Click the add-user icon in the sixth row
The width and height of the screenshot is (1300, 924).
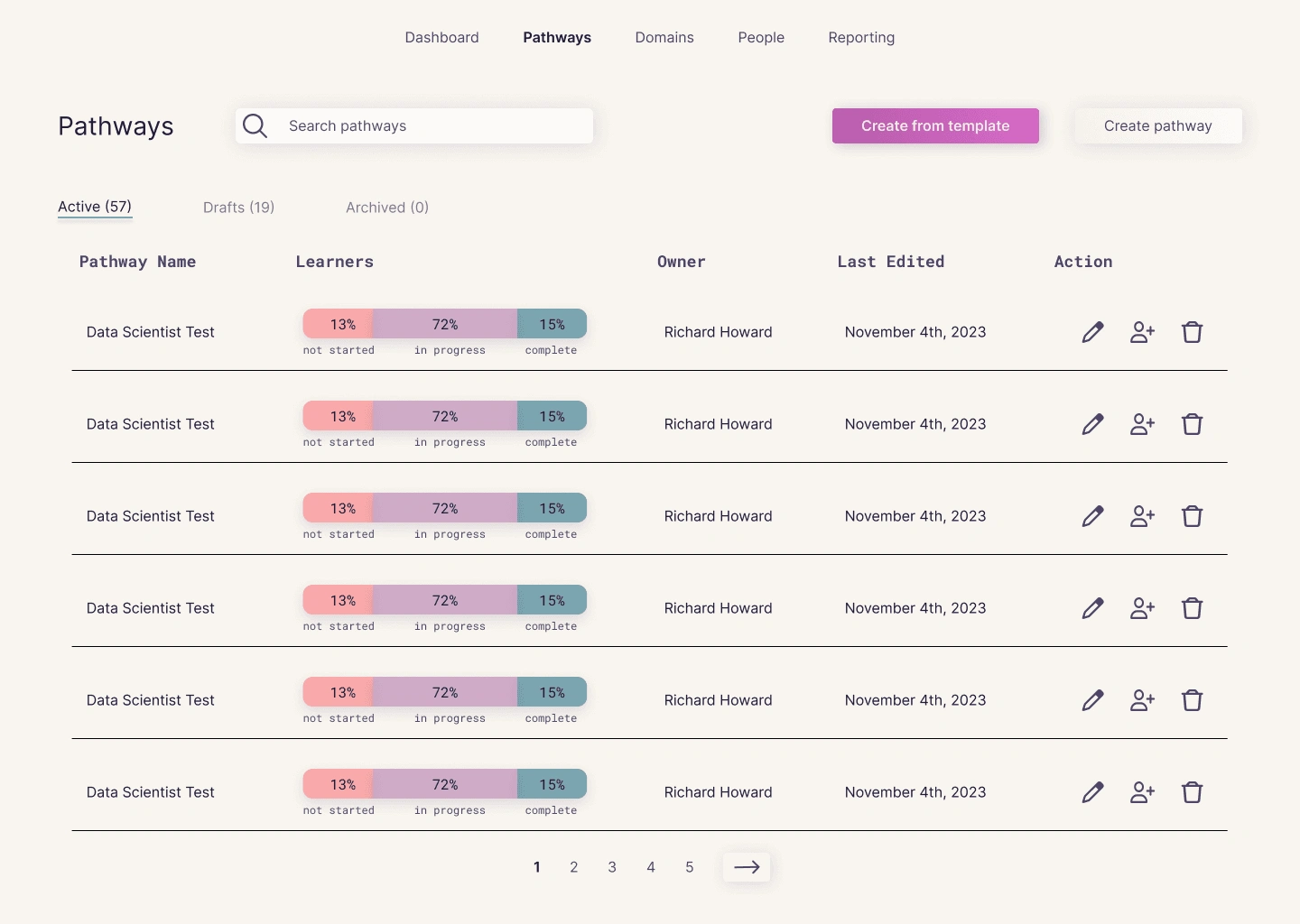(1142, 792)
